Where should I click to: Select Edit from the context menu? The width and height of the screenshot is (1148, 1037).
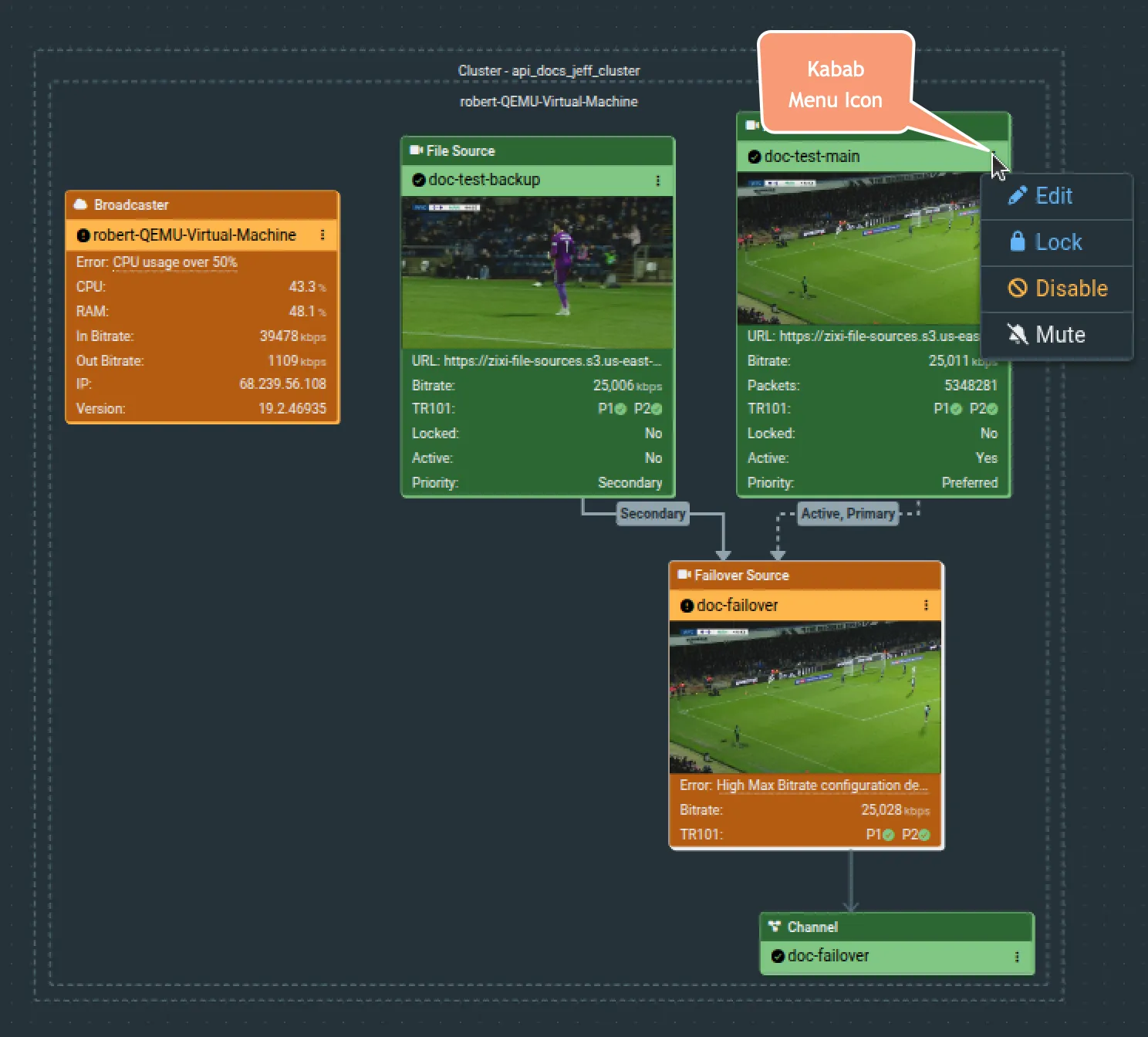[x=1056, y=196]
